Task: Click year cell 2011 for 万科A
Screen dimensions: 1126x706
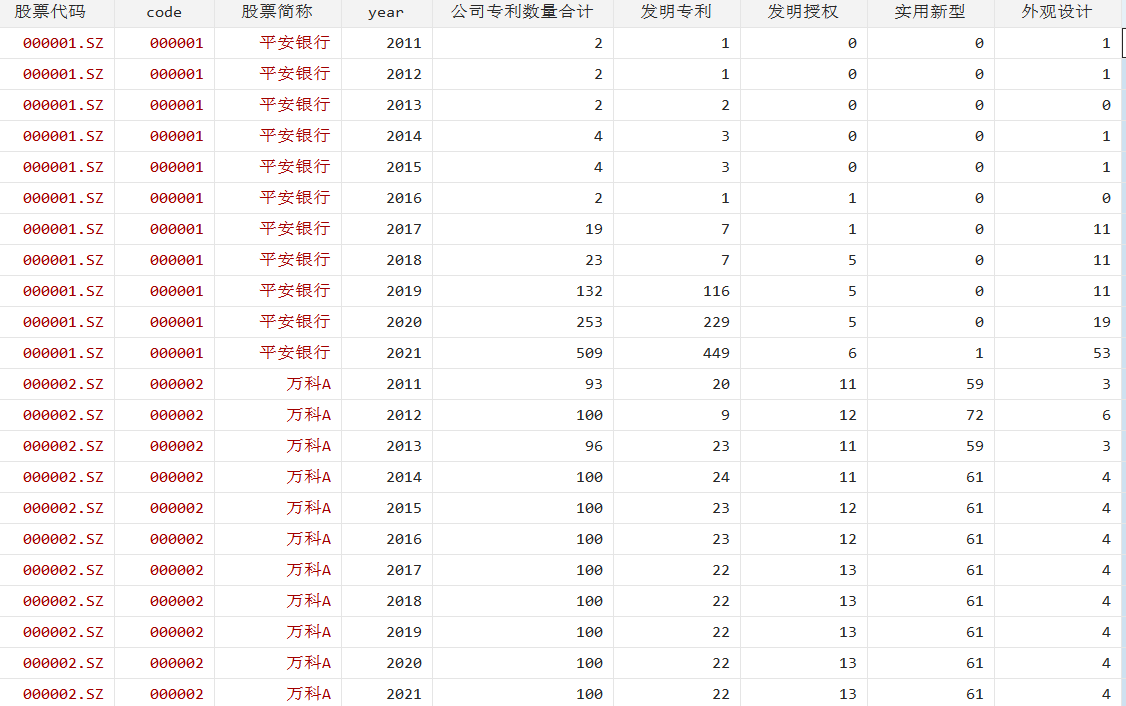Action: 404,384
